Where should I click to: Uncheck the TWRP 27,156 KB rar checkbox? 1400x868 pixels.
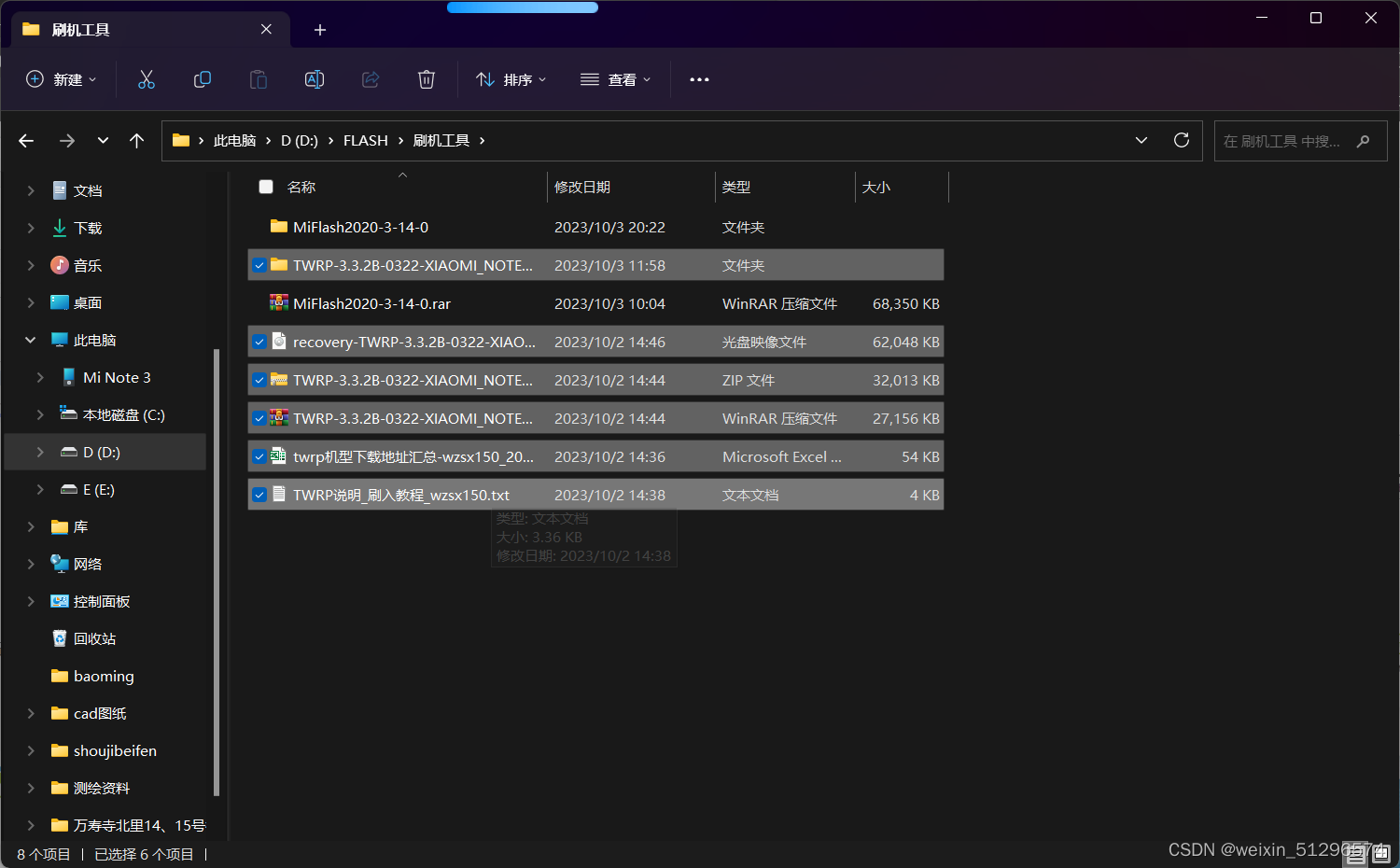[x=259, y=418]
